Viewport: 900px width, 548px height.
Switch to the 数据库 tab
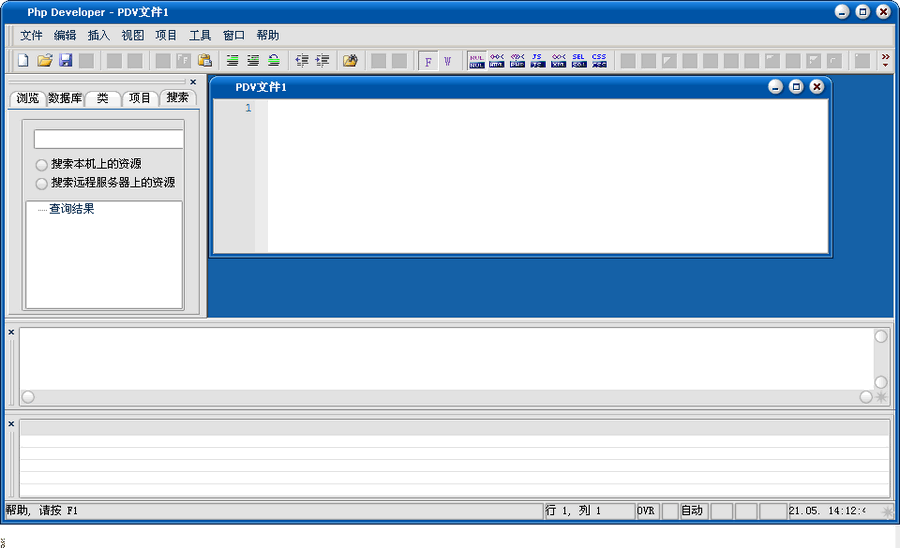point(65,99)
